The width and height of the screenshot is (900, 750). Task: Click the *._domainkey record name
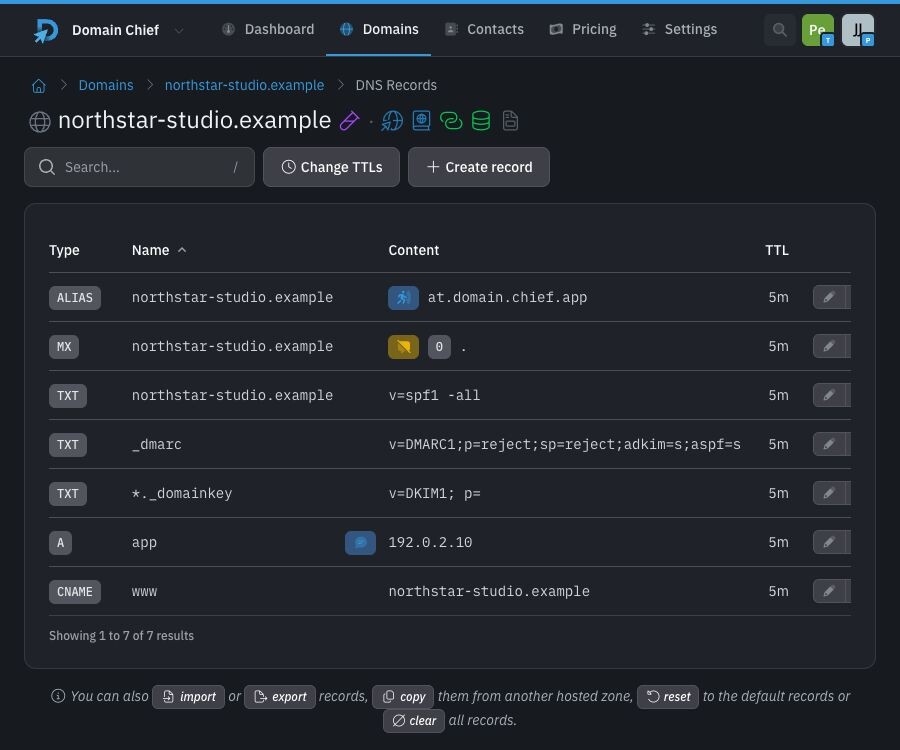[x=182, y=493]
